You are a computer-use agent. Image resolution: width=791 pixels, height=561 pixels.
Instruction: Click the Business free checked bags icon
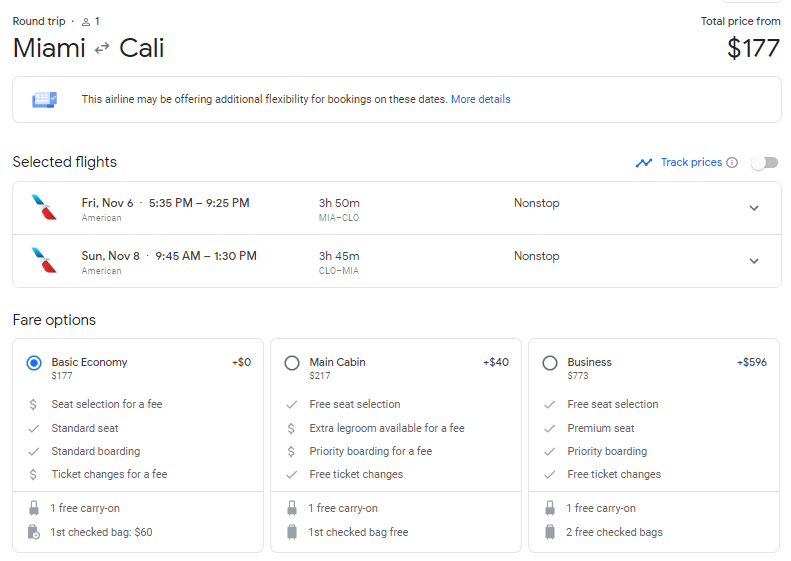tap(550, 532)
